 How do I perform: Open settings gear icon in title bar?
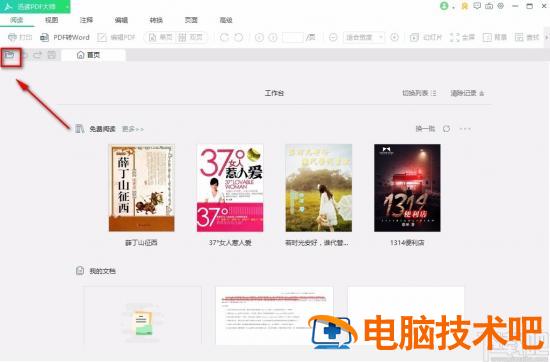point(501,6)
